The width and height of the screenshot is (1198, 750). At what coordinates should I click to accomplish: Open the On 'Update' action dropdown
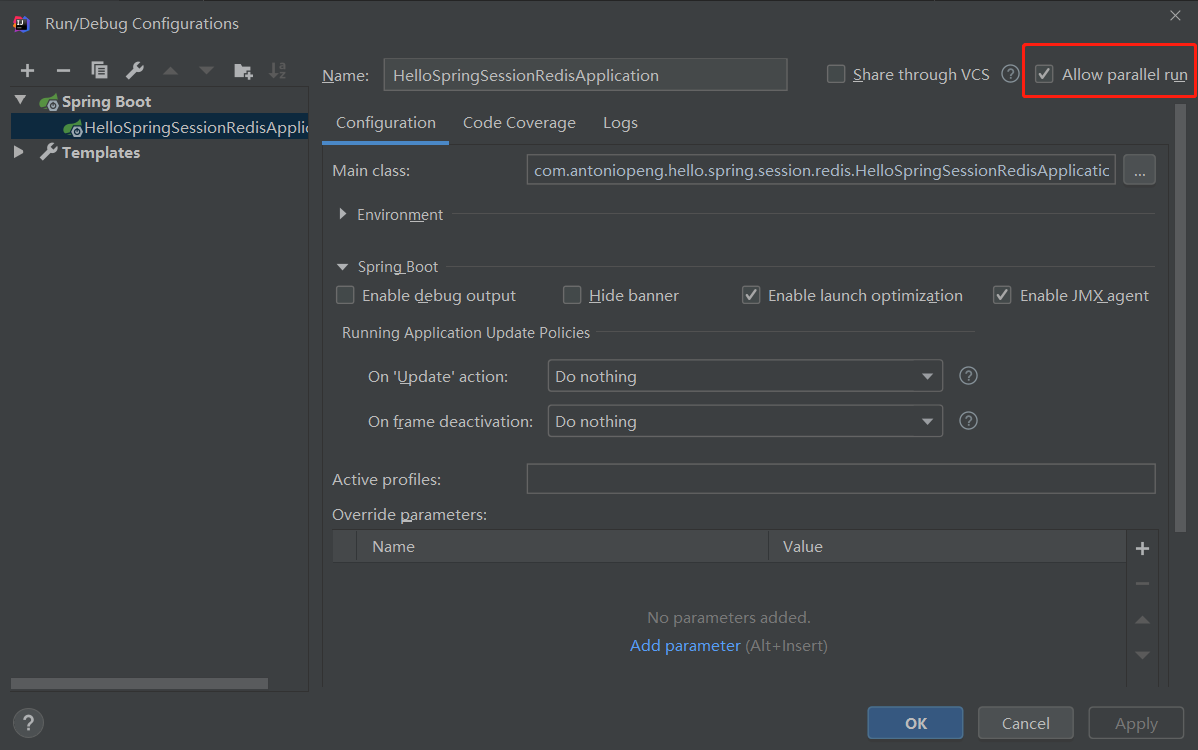[x=745, y=376]
